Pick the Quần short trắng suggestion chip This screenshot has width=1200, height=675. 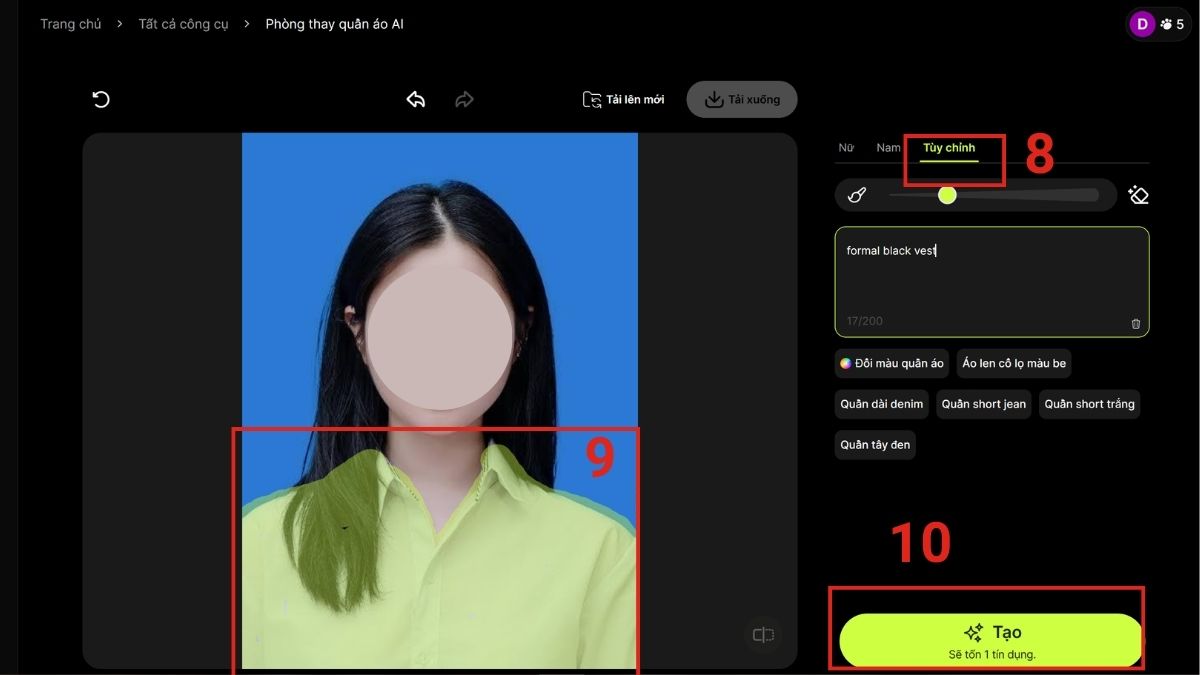[1090, 404]
